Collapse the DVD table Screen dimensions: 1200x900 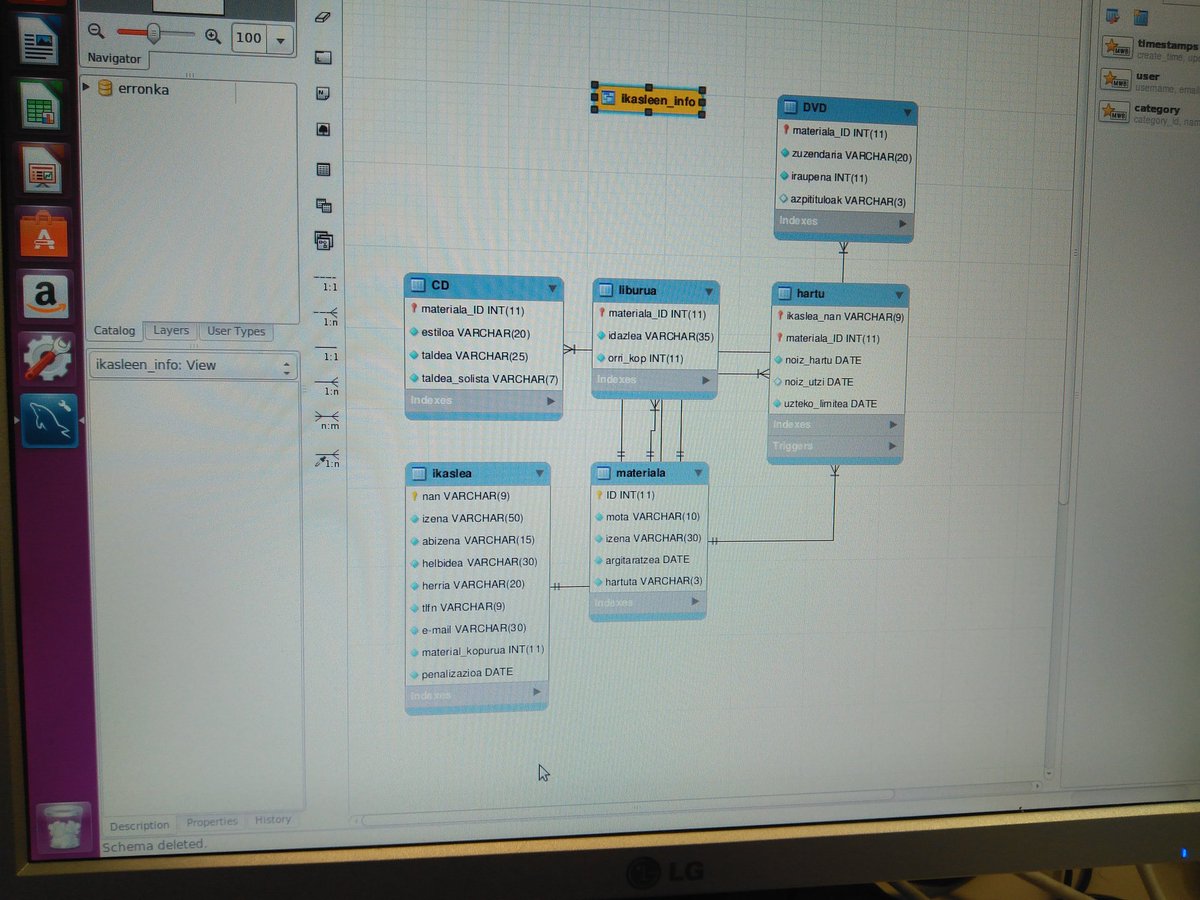pos(906,112)
